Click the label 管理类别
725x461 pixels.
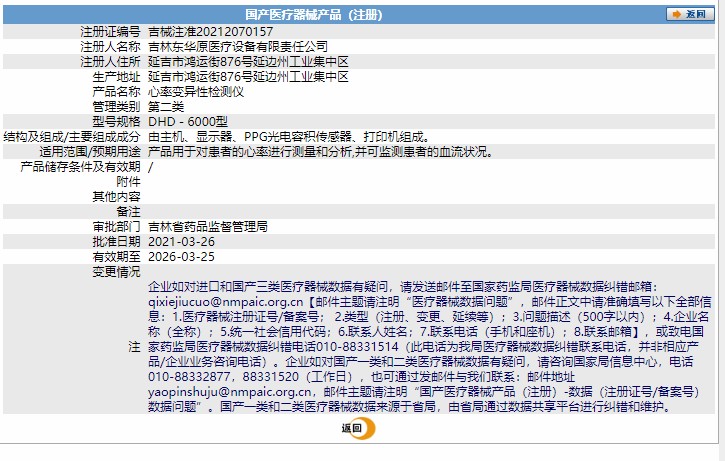[x=116, y=106]
